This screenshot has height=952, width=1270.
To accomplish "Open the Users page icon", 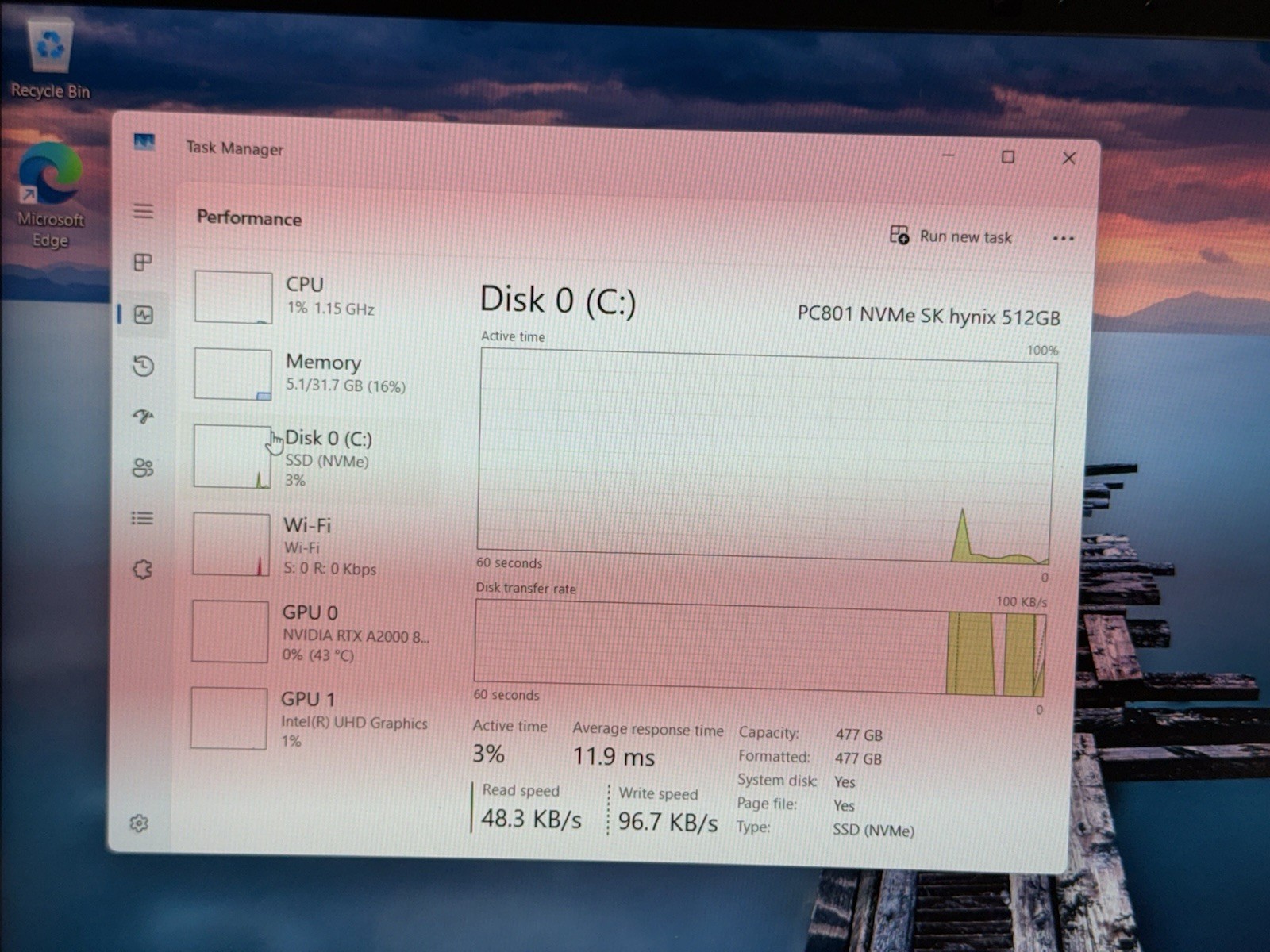I will click(143, 467).
